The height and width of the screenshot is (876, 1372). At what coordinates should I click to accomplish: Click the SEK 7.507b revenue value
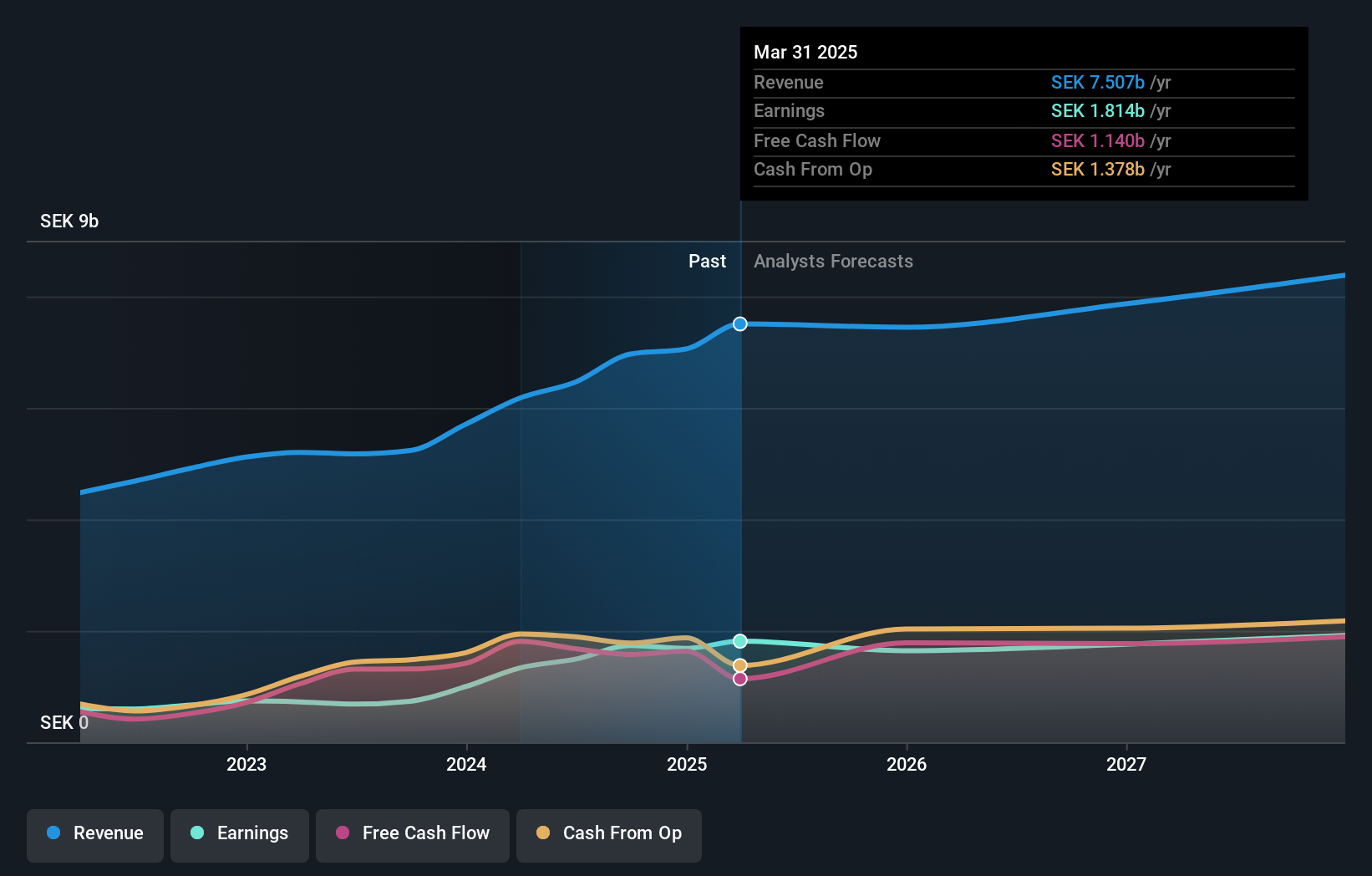click(1098, 82)
